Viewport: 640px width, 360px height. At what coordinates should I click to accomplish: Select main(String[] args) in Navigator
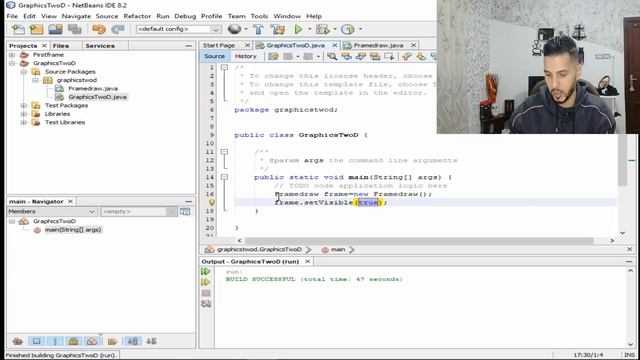point(73,230)
